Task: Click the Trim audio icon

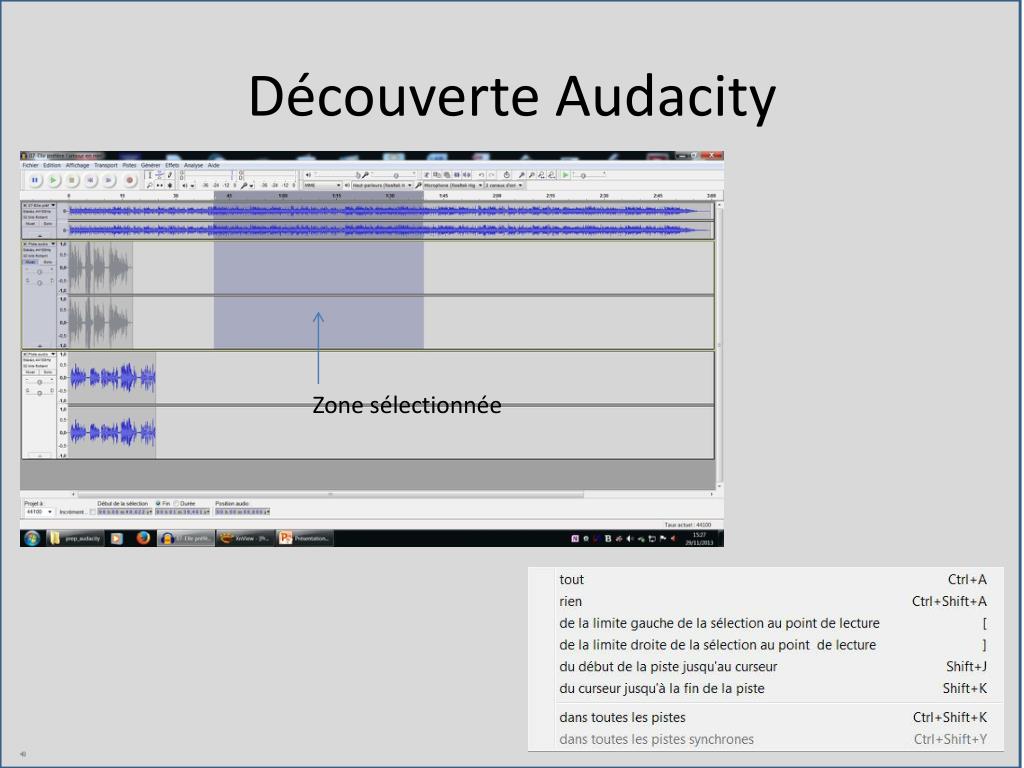Action: click(x=456, y=175)
